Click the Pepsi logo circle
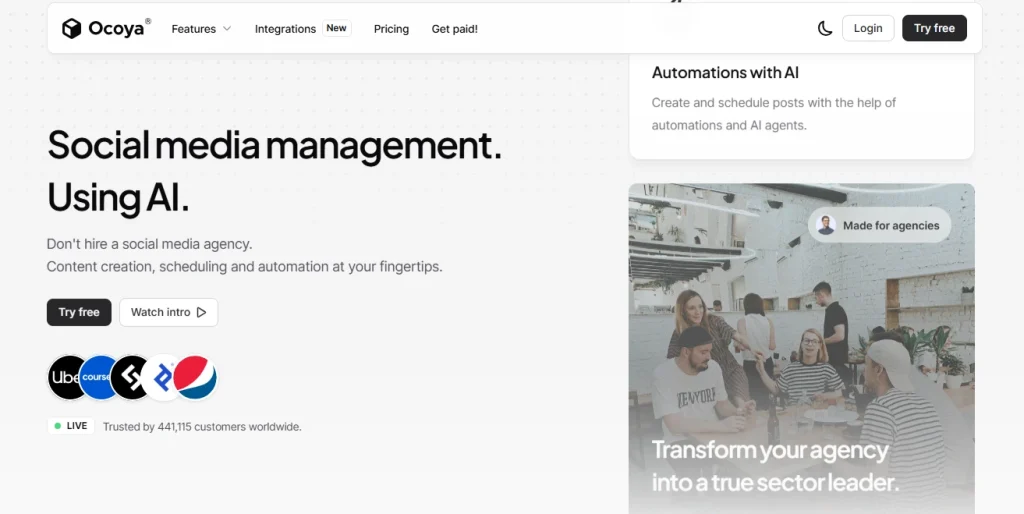Viewport: 1024px width, 514px height. click(x=195, y=377)
